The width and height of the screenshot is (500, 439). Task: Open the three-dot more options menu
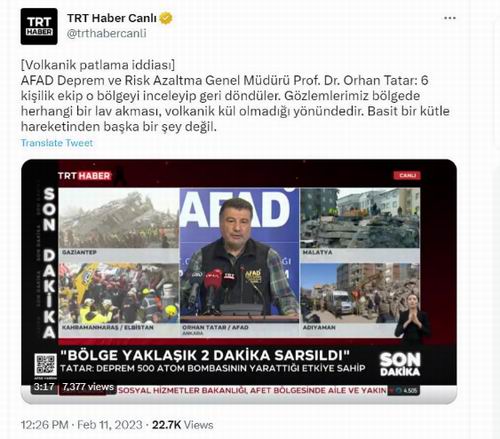point(450,18)
